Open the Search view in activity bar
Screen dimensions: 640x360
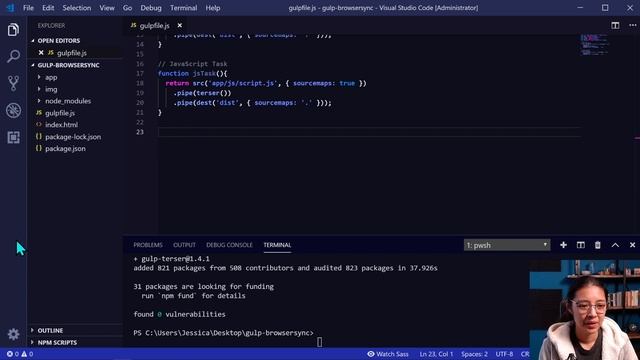(13, 56)
